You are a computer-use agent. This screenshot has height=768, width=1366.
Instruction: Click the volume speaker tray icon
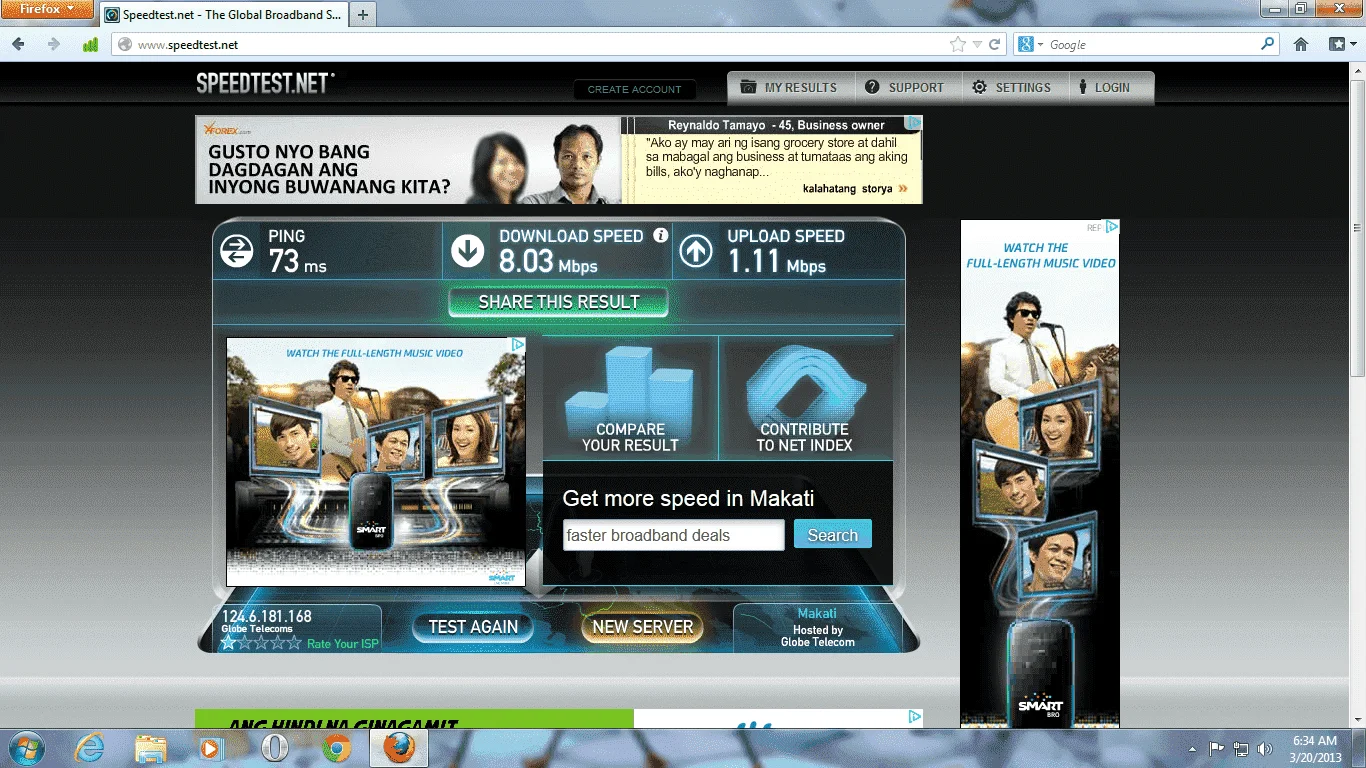[1265, 748]
